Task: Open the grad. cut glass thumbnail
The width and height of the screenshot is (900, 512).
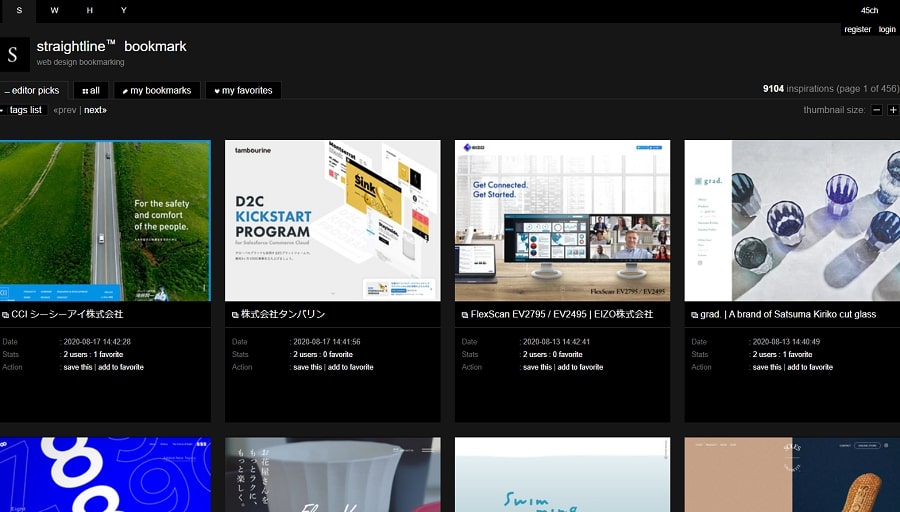Action: coord(792,220)
